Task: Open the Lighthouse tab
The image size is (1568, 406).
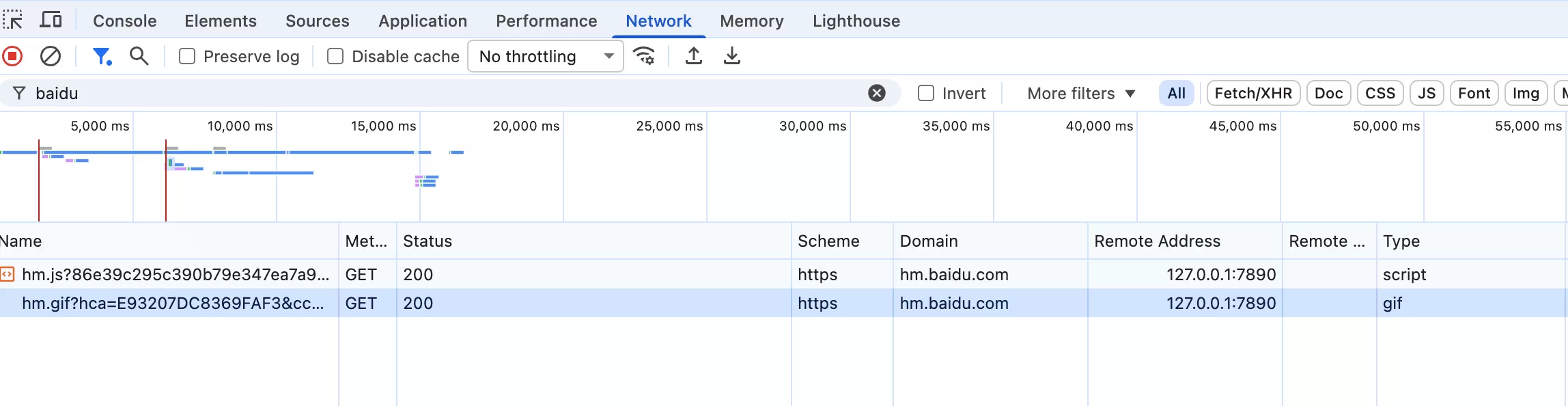Action: point(856,21)
